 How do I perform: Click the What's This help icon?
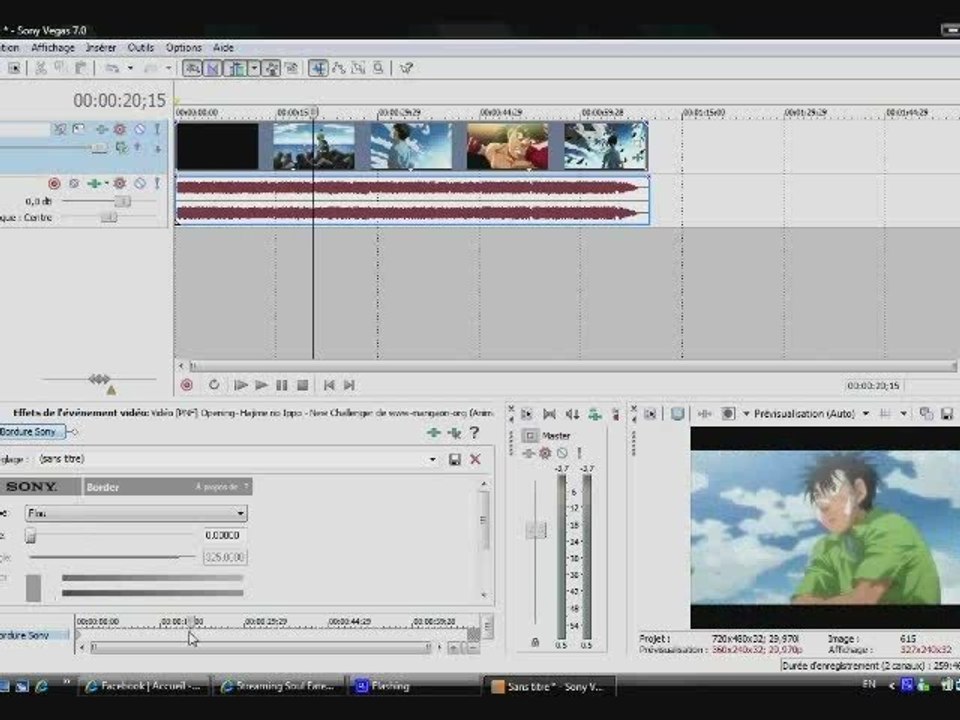point(406,68)
